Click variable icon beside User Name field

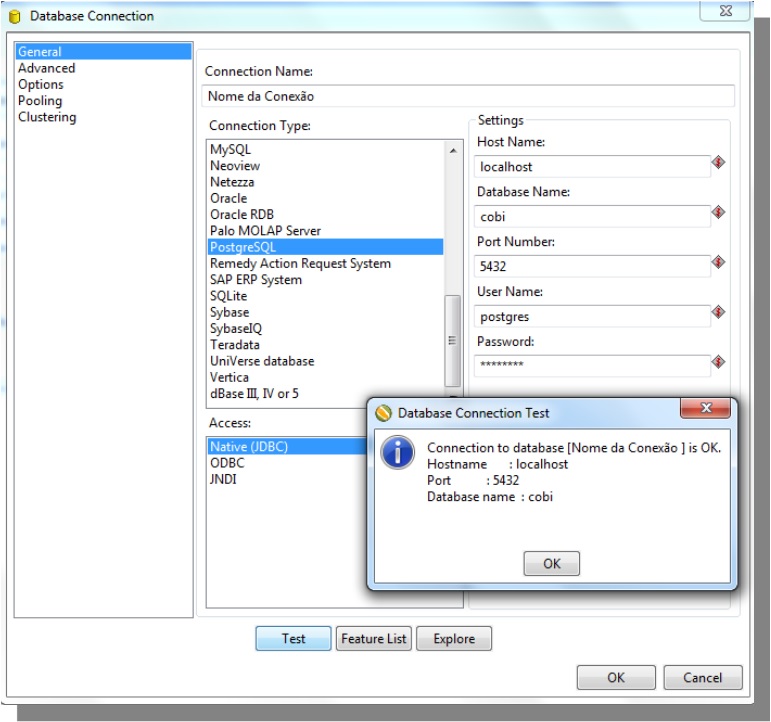point(718,313)
